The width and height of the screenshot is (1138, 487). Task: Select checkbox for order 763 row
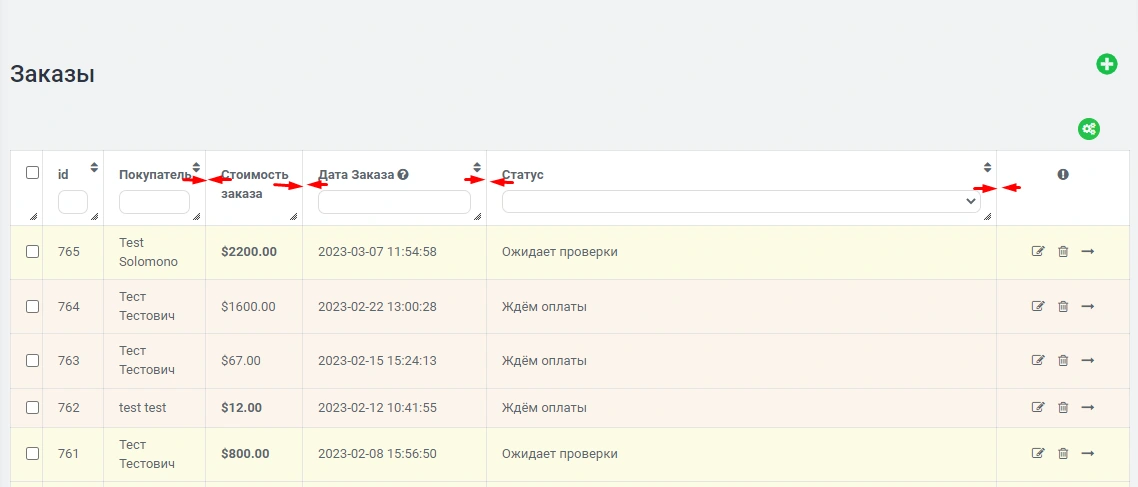pyautogui.click(x=32, y=360)
